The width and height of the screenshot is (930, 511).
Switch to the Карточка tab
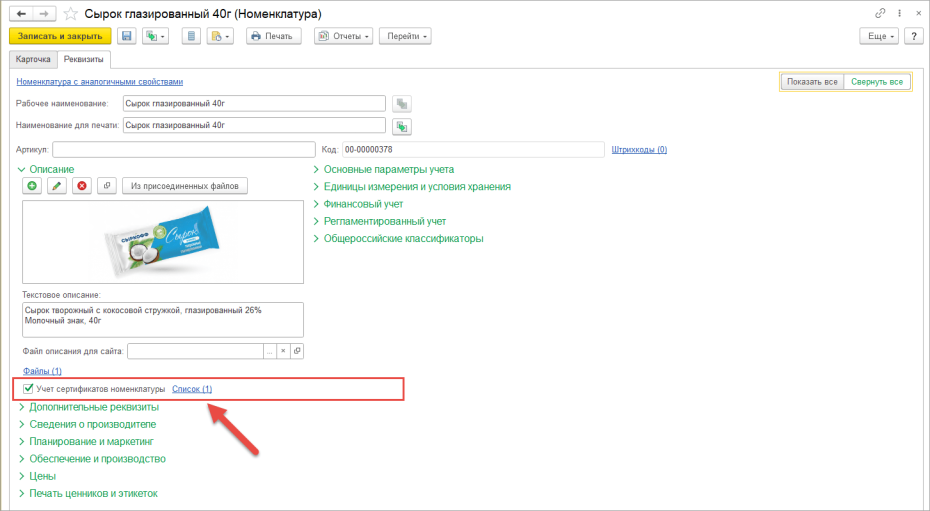33,59
